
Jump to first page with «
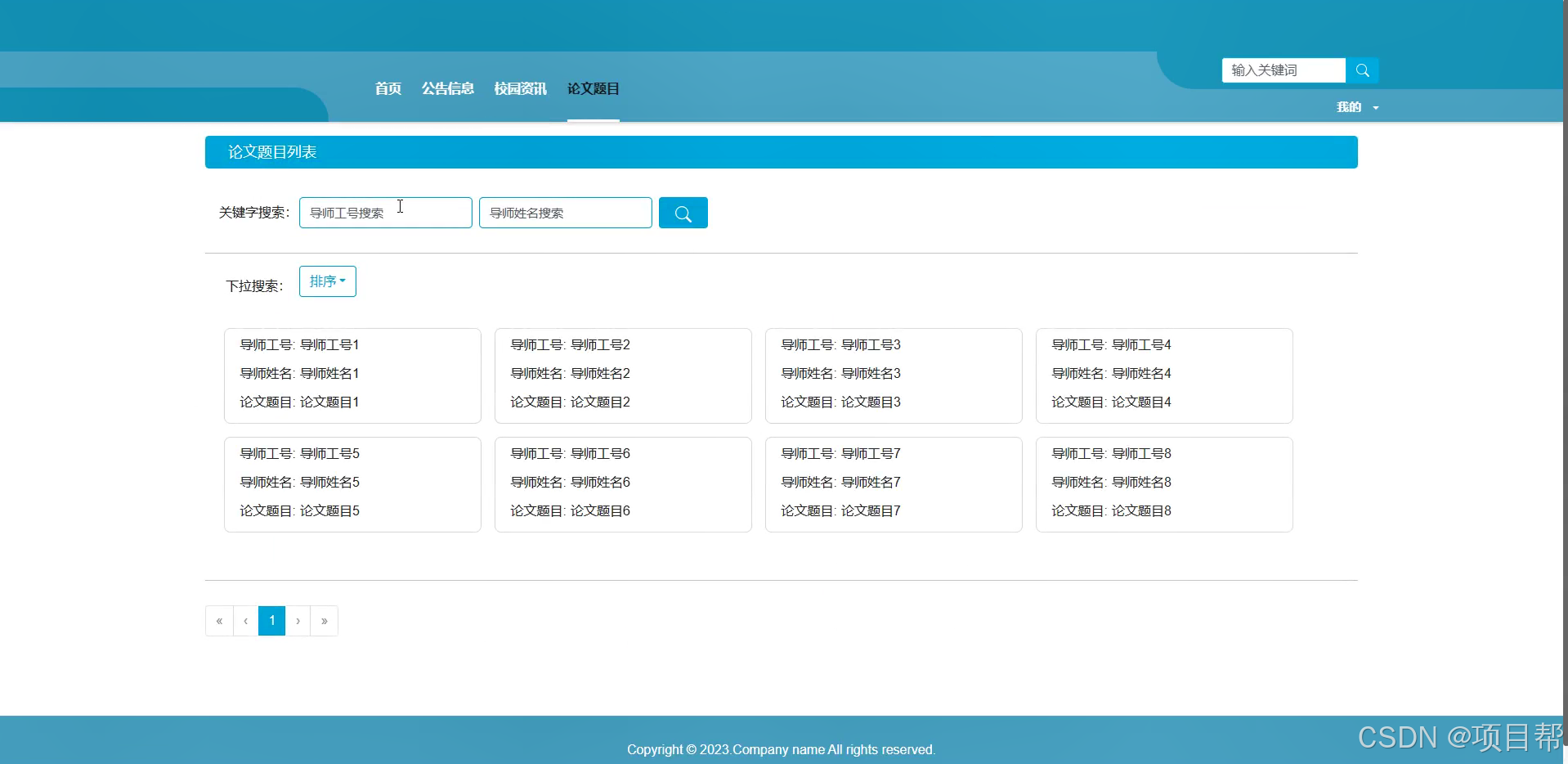click(x=219, y=621)
